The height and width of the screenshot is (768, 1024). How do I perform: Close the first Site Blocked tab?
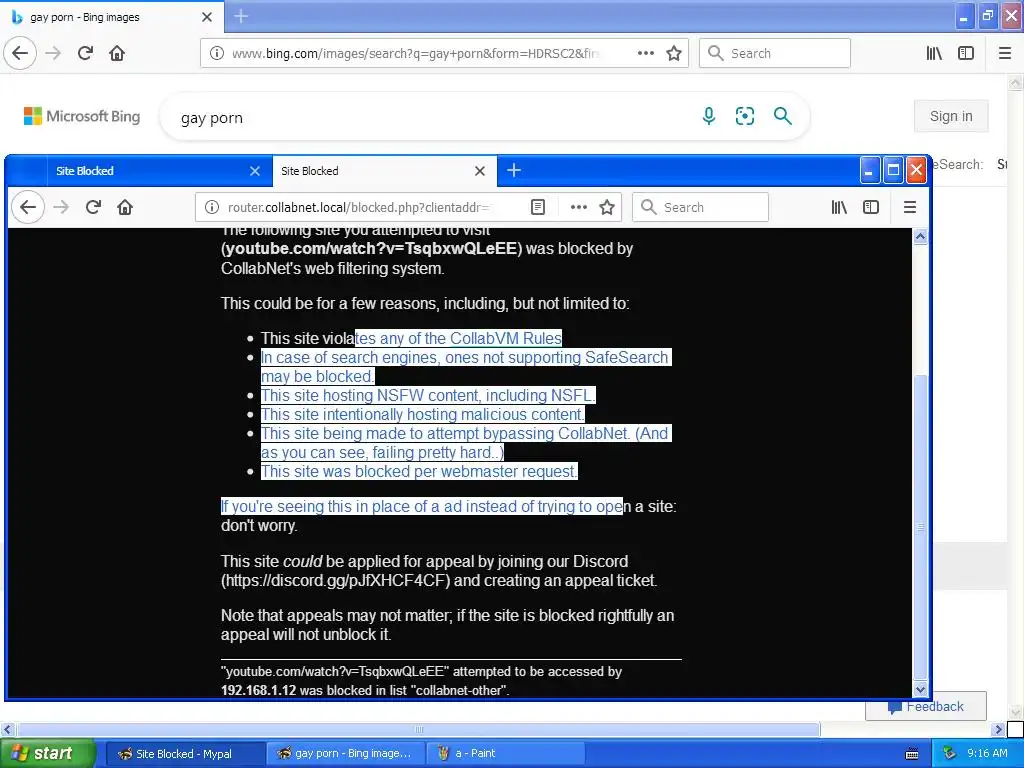pos(255,171)
